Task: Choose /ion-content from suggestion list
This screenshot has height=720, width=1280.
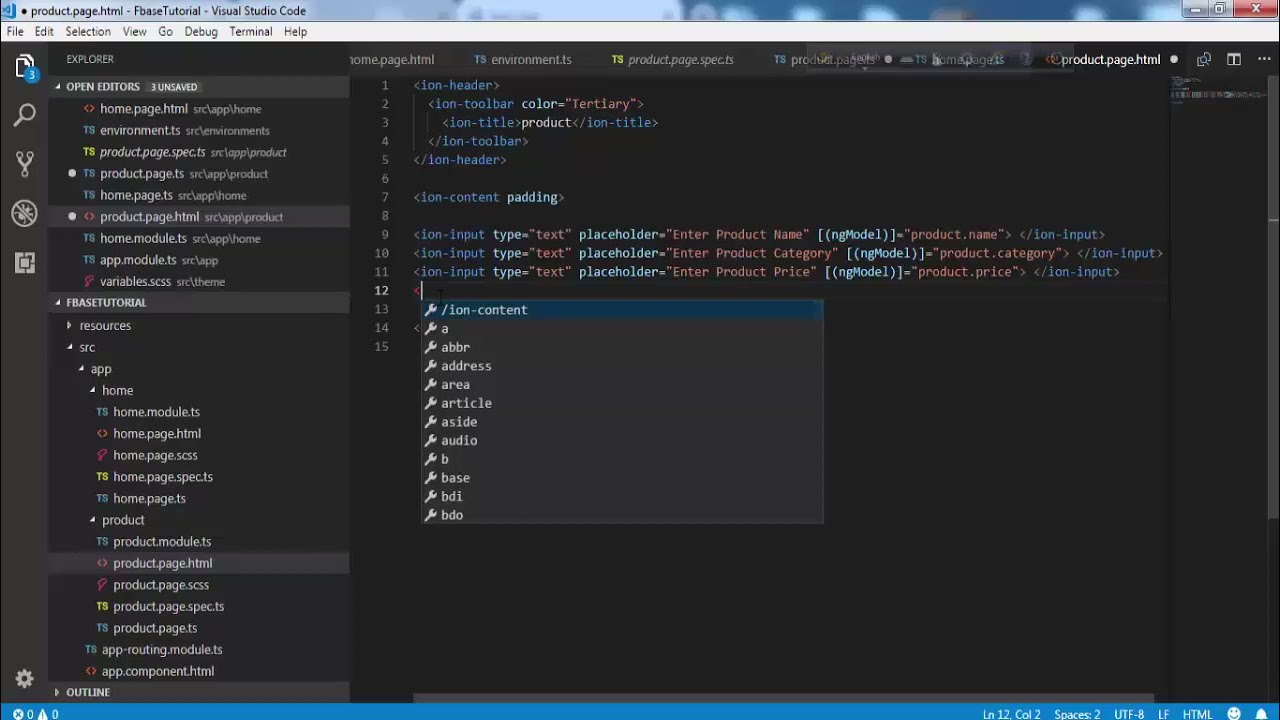Action: click(x=621, y=310)
